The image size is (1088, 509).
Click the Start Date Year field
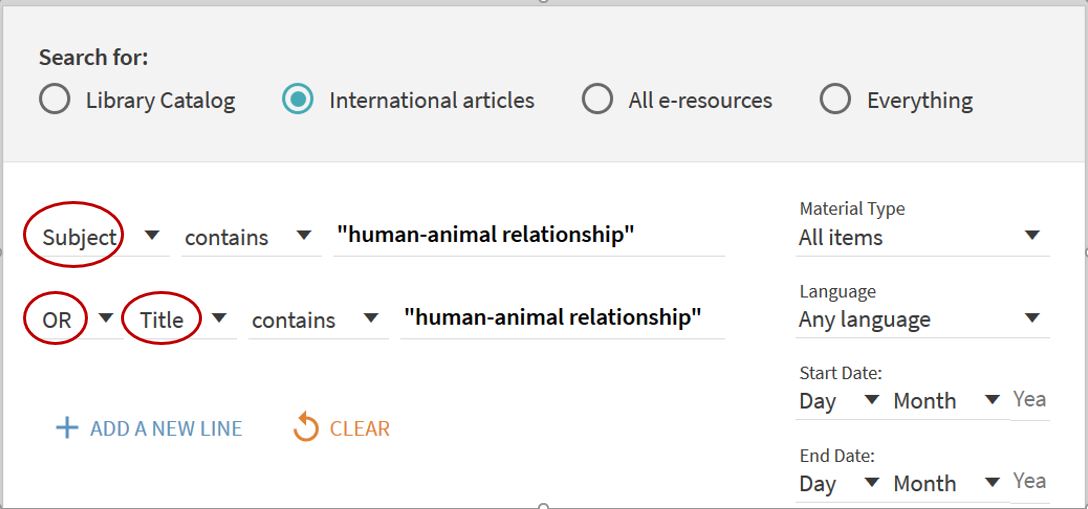point(1030,400)
